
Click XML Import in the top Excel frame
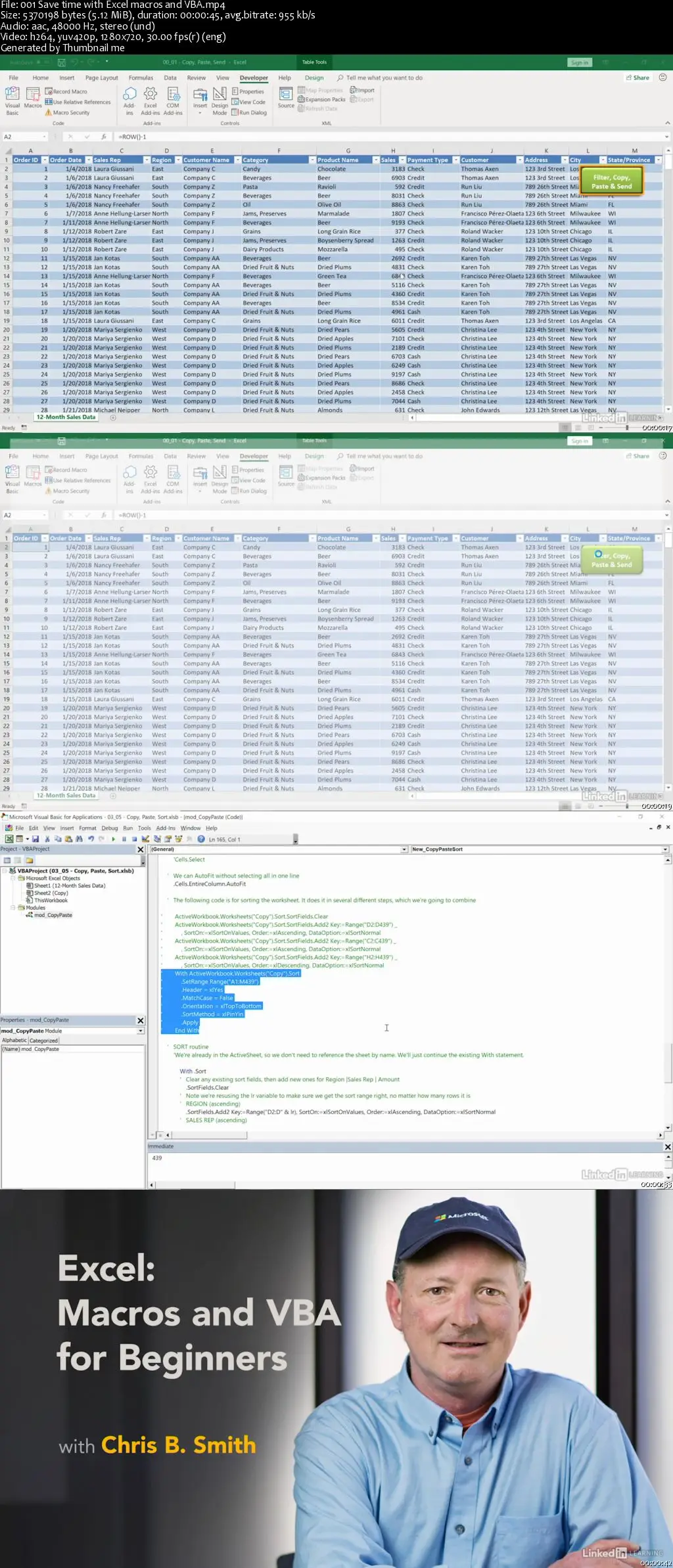tap(362, 90)
